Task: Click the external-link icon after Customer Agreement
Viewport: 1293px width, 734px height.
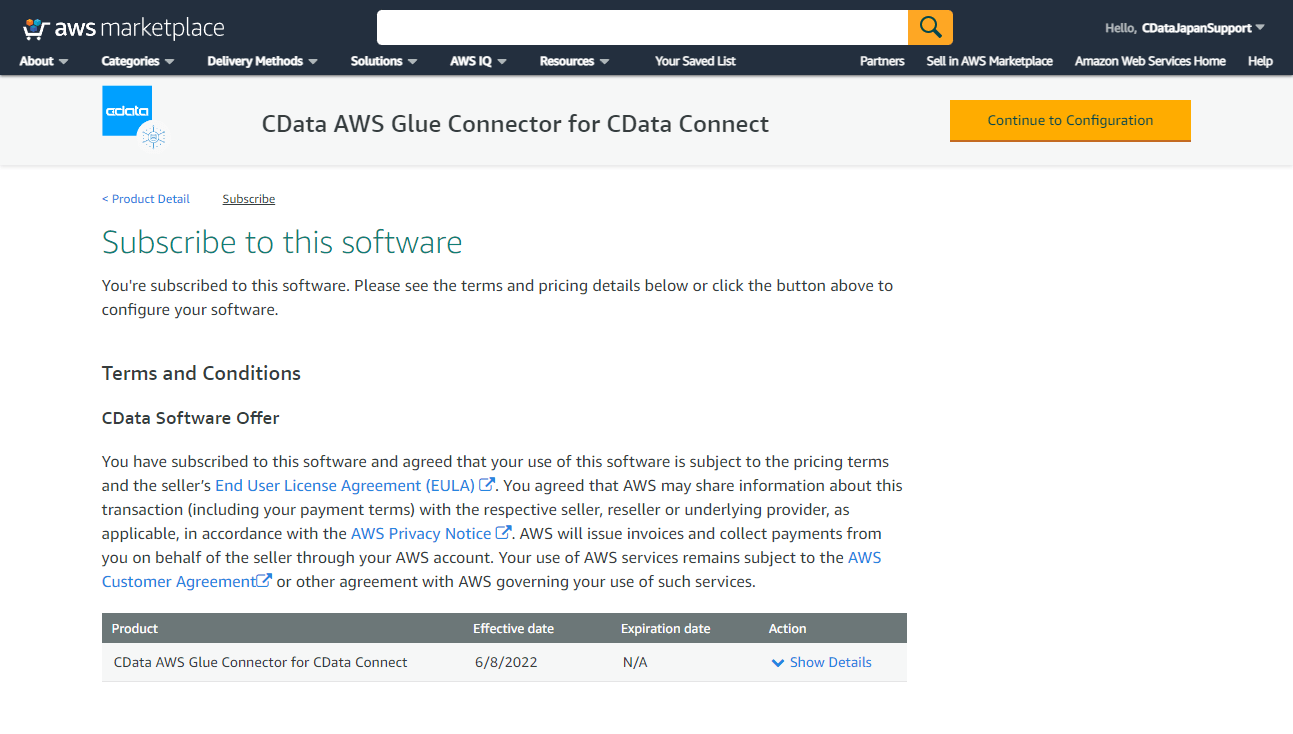Action: click(x=264, y=581)
